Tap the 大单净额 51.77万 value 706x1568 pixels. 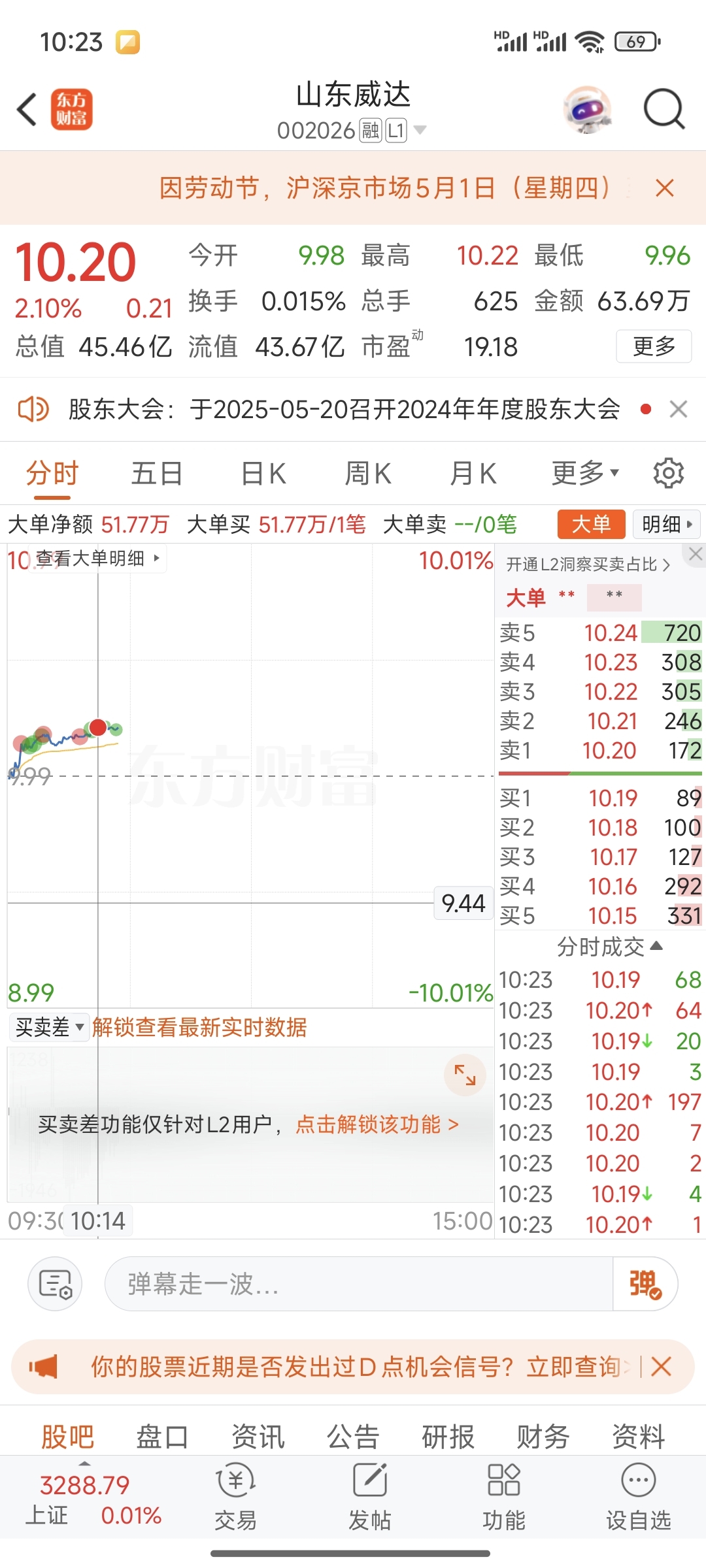(x=135, y=524)
